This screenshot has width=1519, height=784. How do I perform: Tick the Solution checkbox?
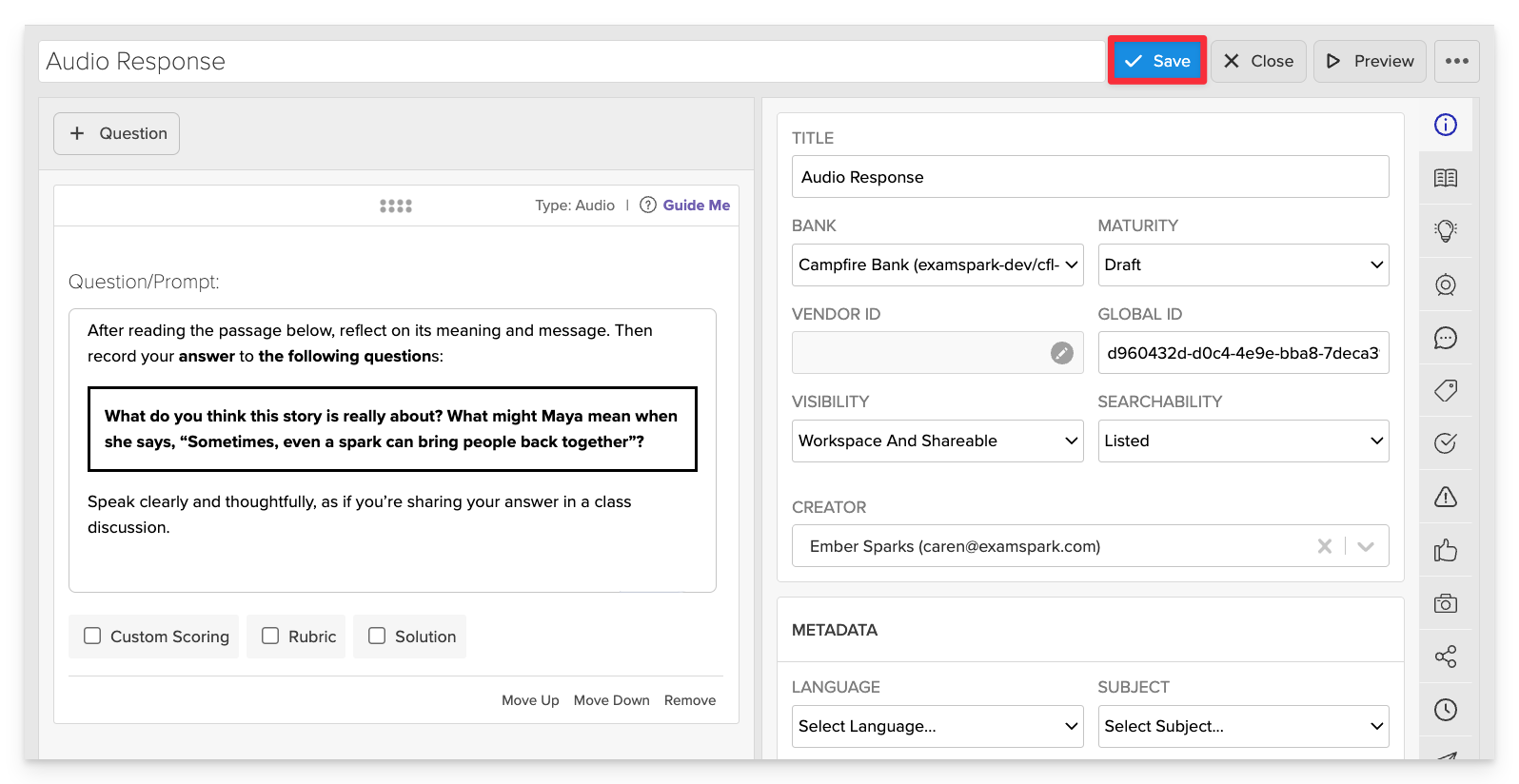click(x=377, y=636)
